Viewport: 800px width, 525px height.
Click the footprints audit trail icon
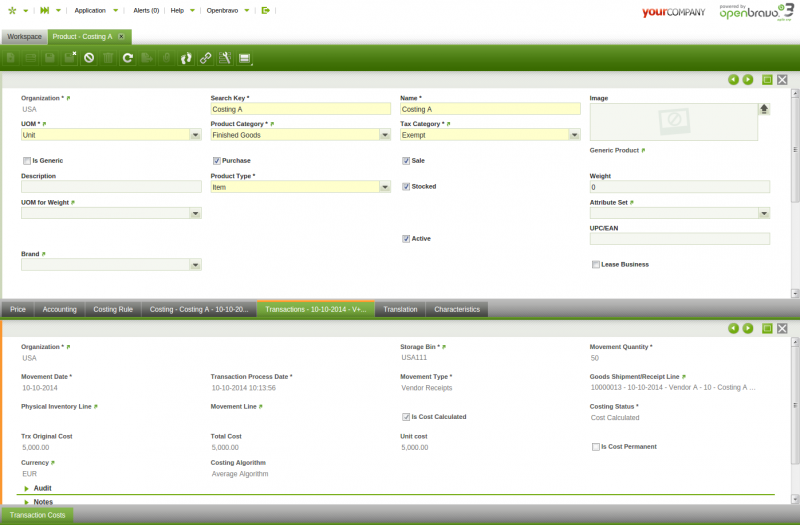point(186,58)
